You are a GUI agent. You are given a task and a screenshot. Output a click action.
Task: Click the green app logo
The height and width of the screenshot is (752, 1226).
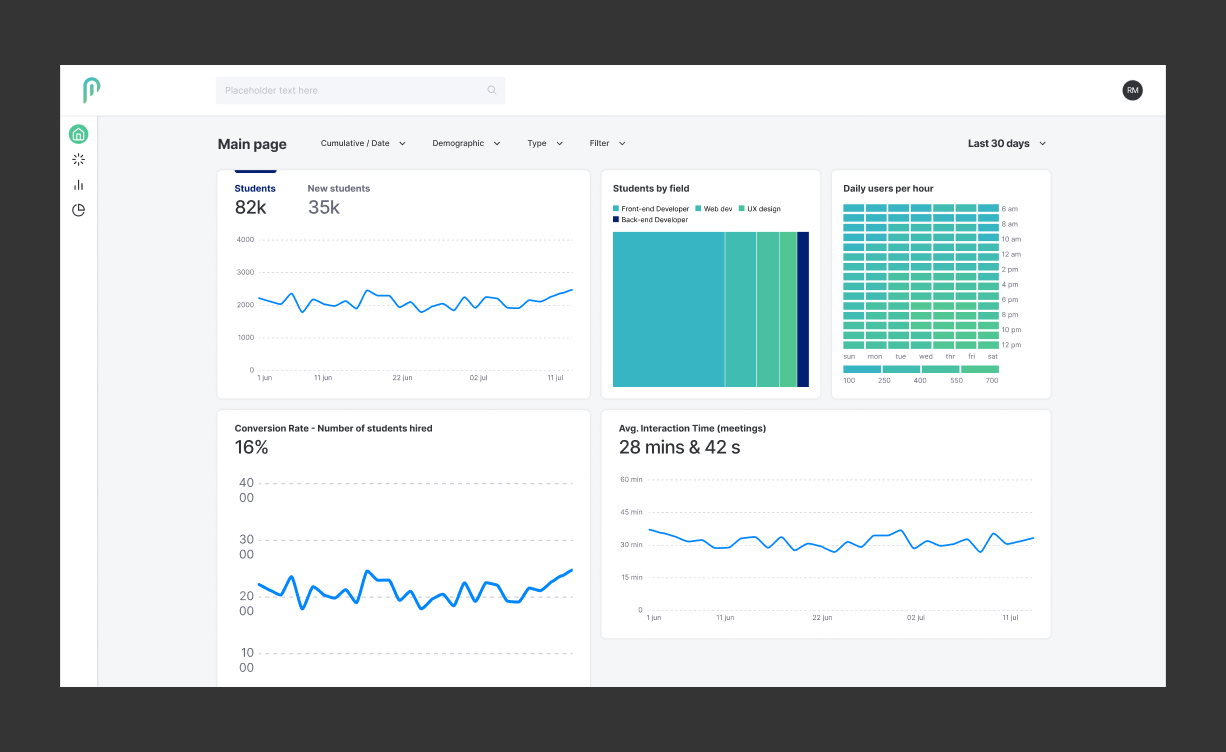coord(91,90)
